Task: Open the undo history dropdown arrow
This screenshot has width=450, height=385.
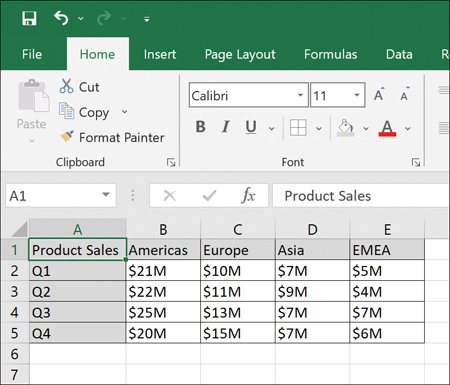Action: [81, 19]
